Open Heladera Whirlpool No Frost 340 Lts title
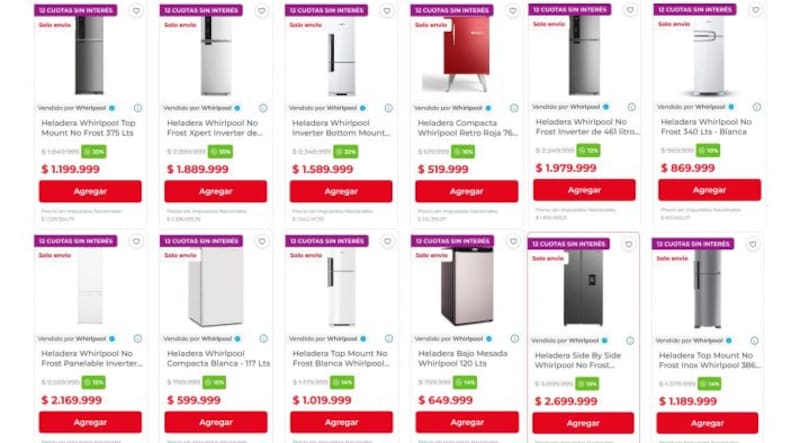Image resolution: width=800 pixels, height=443 pixels. tap(706, 127)
